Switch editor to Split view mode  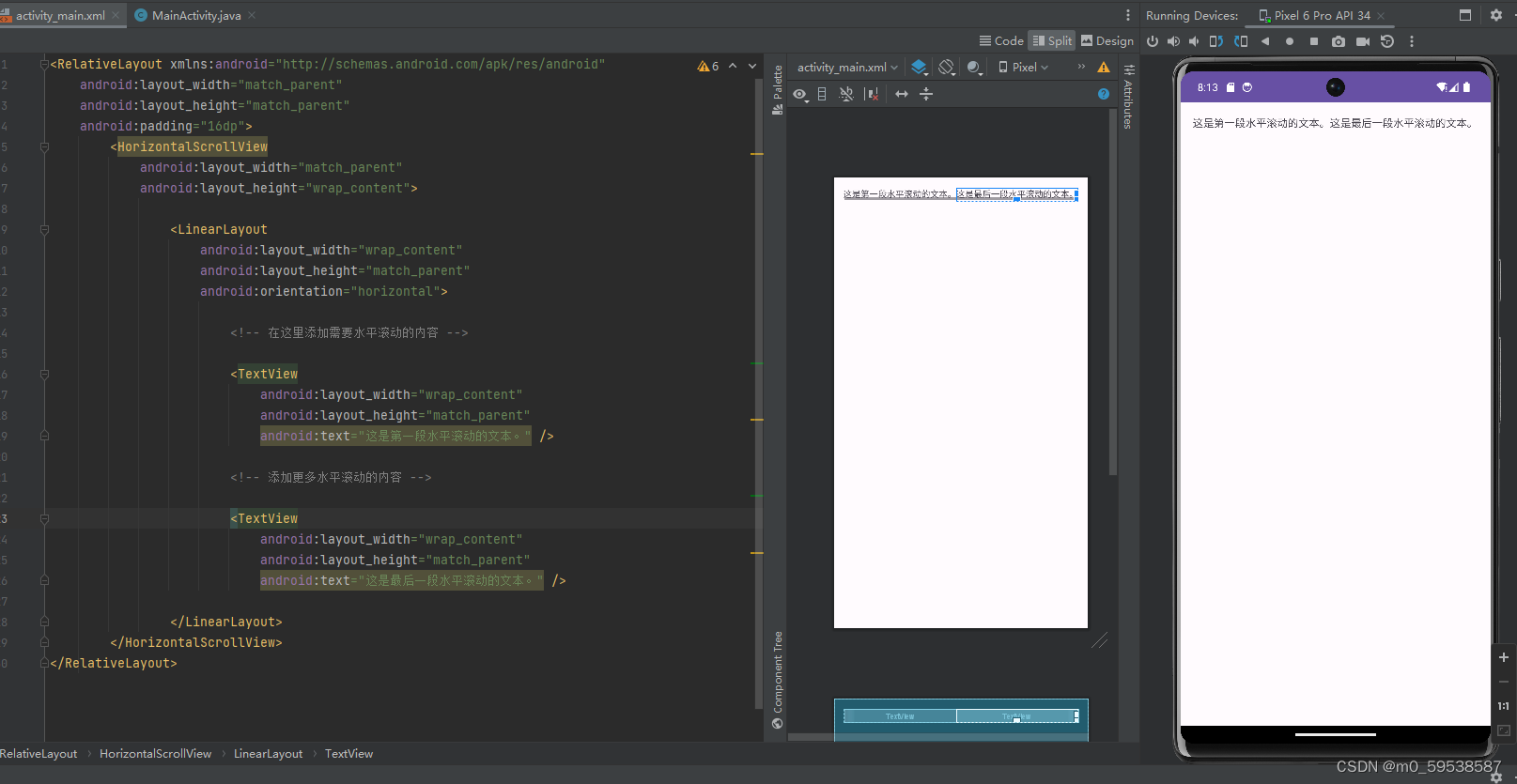pyautogui.click(x=1052, y=41)
